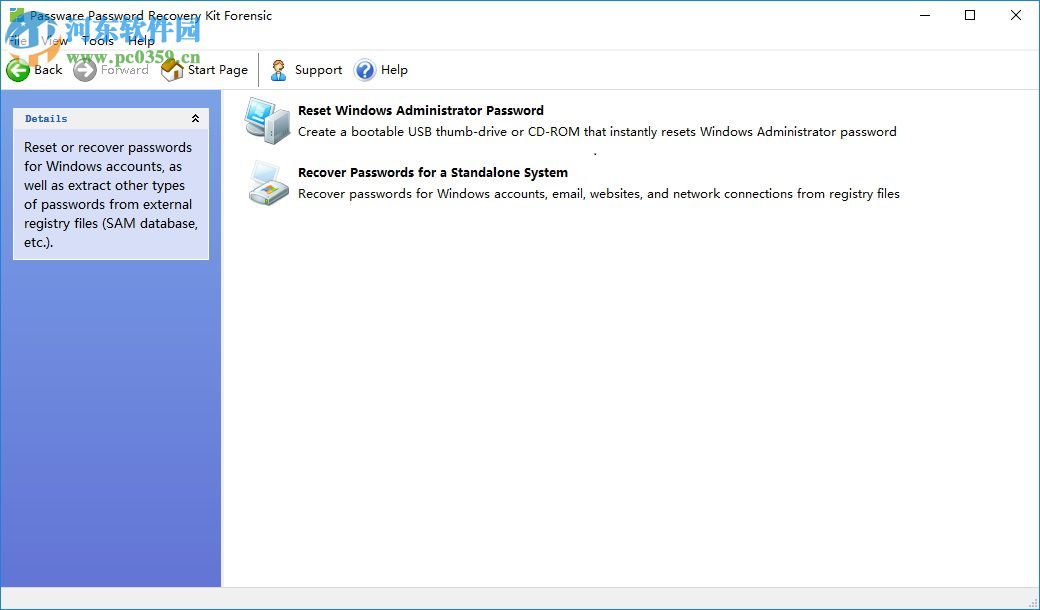
Task: Open the View menu
Action: click(56, 41)
